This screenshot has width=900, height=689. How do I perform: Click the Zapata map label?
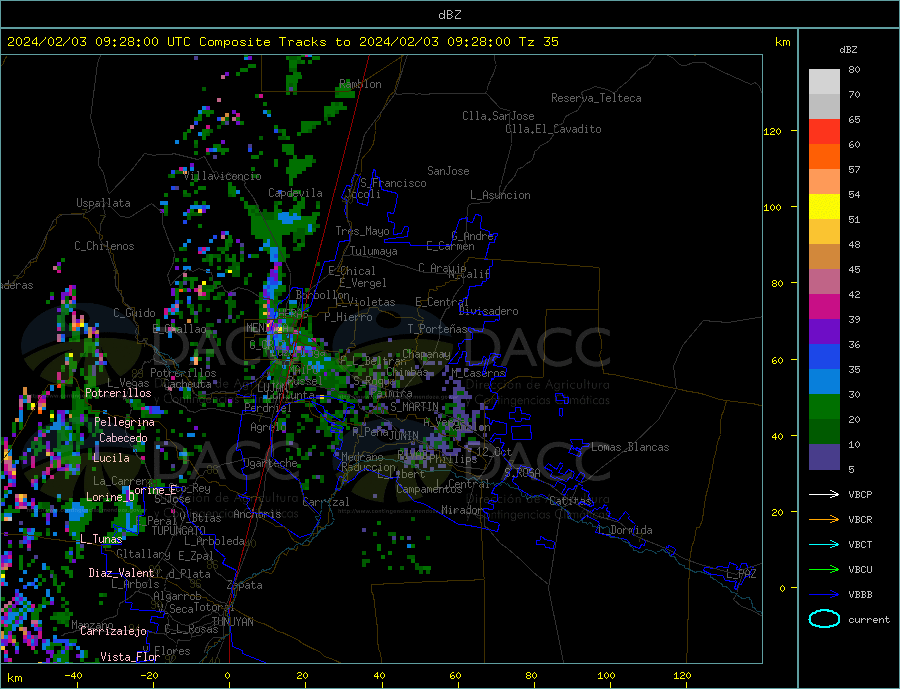click(x=245, y=586)
